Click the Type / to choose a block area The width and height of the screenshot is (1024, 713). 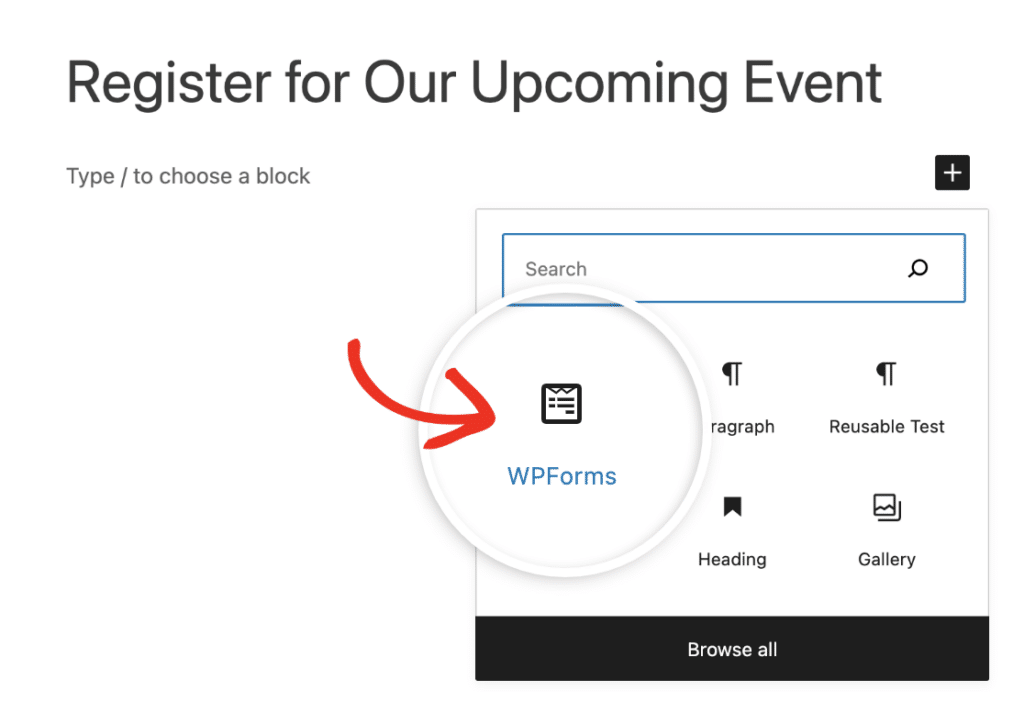coord(188,176)
